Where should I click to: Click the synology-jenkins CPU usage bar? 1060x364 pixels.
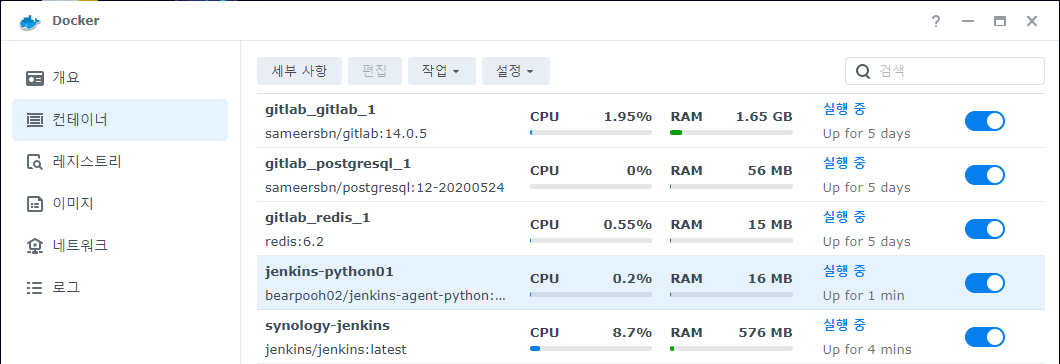(x=591, y=349)
